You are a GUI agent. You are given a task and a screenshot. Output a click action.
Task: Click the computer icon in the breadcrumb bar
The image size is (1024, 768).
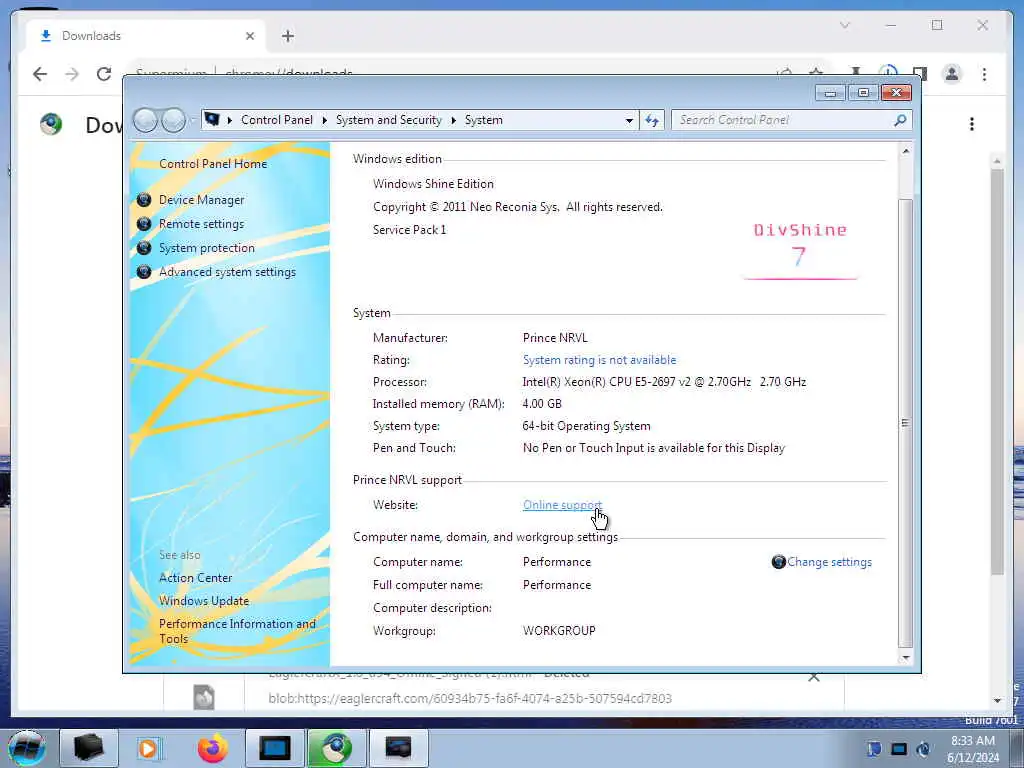tap(212, 120)
